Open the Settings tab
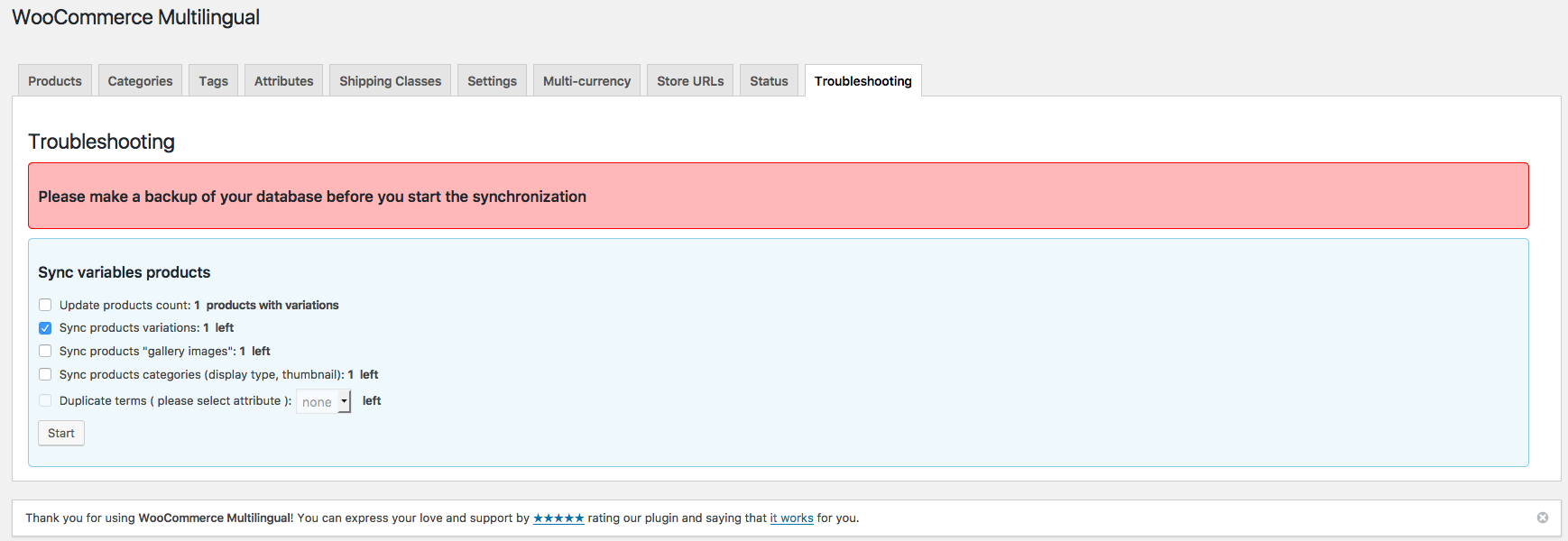This screenshot has width=1568, height=541. click(492, 80)
